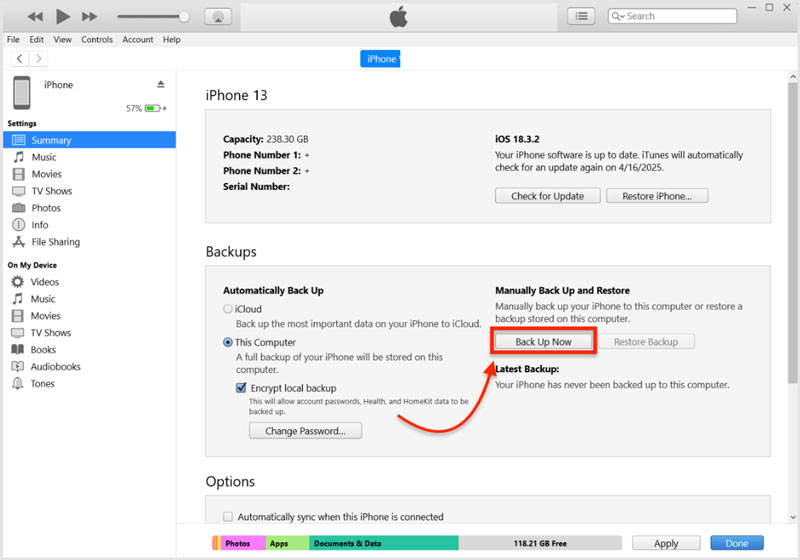Click the Search input field
800x560 pixels.
click(672, 16)
